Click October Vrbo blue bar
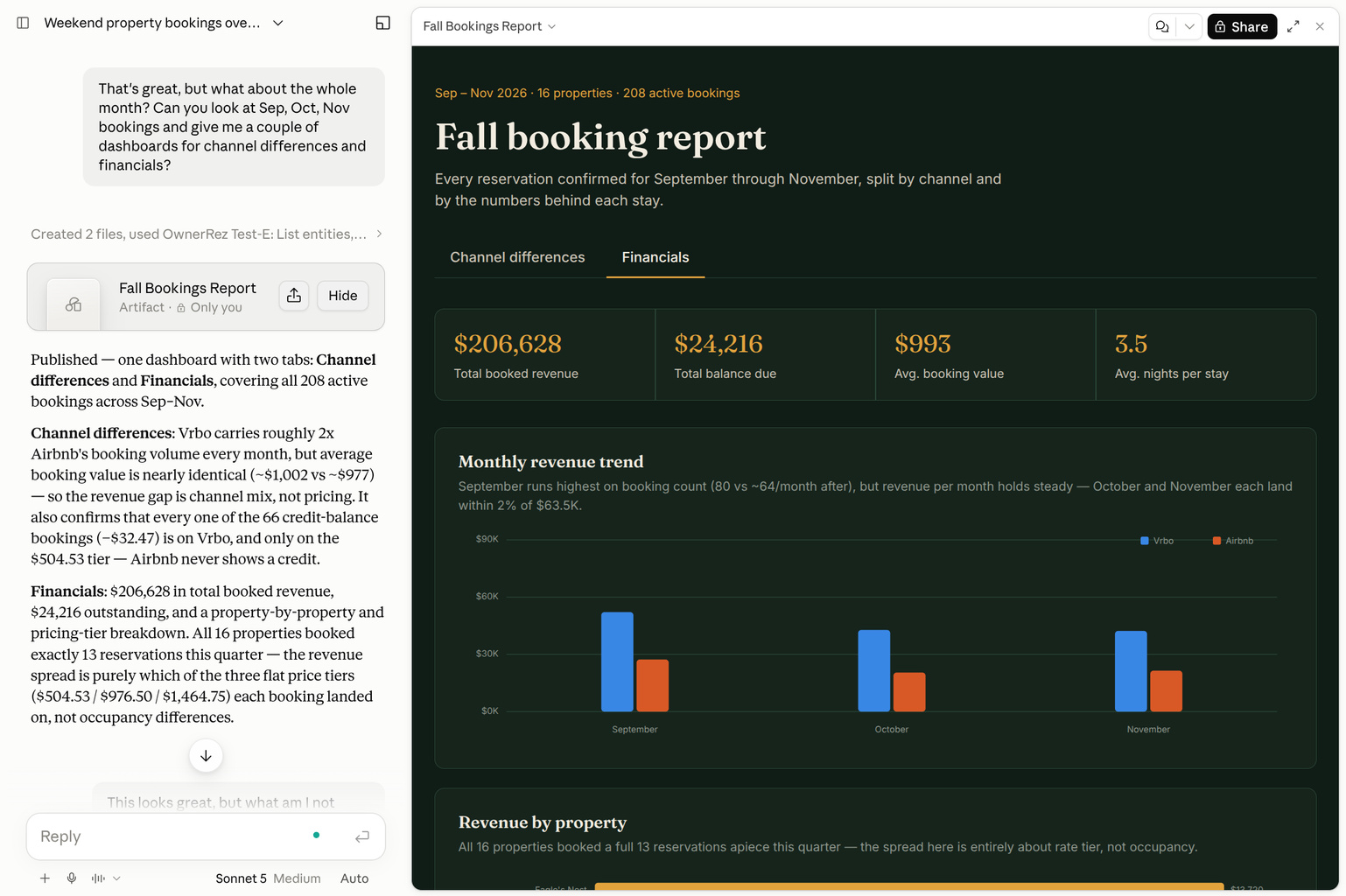 coord(874,670)
